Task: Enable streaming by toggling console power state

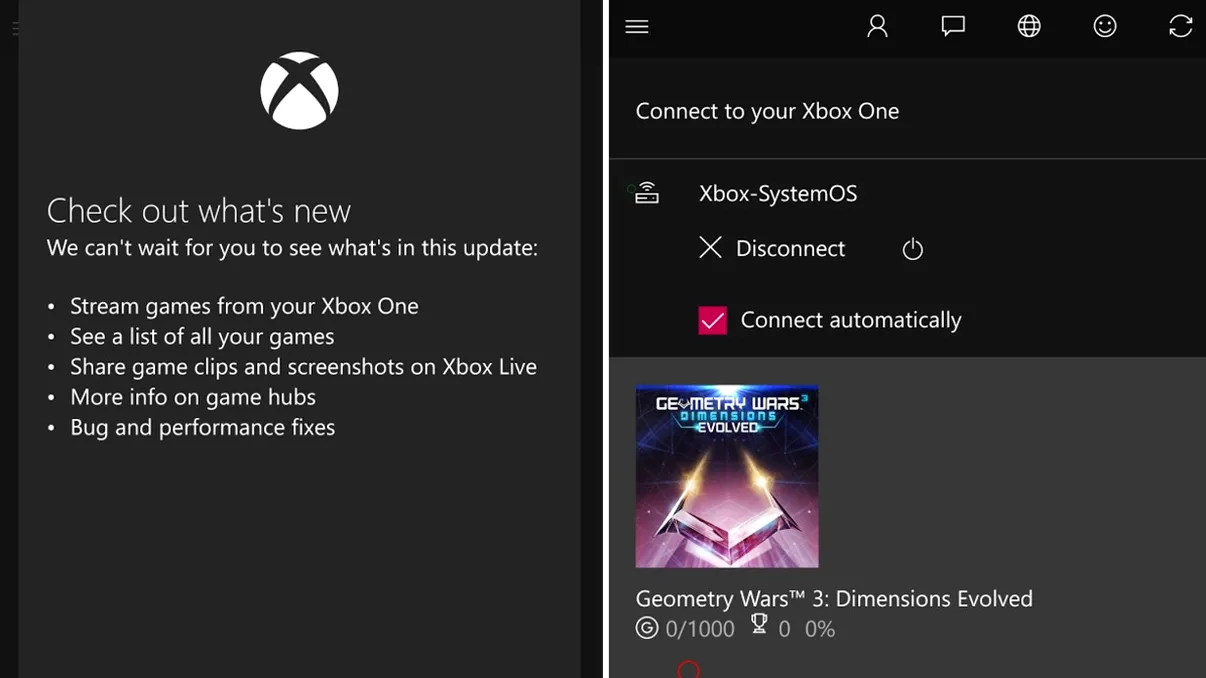Action: [911, 248]
